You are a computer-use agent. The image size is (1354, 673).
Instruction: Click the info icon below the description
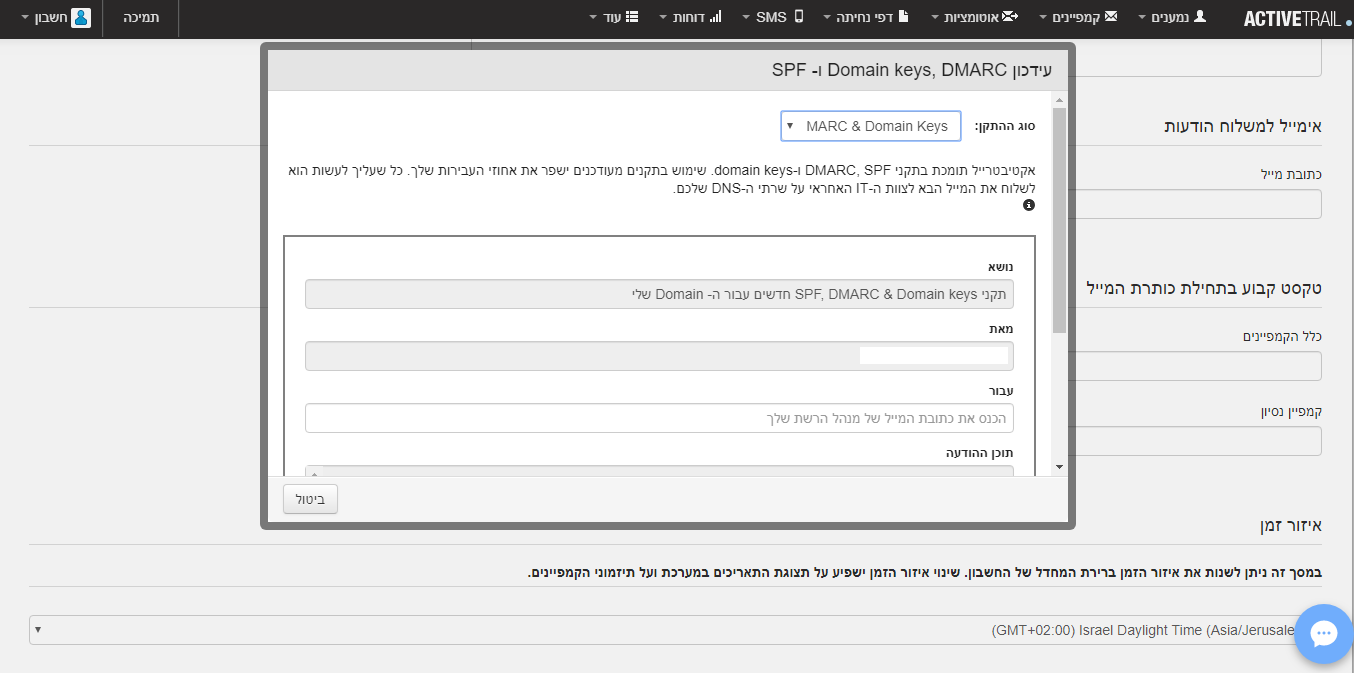click(x=1029, y=205)
